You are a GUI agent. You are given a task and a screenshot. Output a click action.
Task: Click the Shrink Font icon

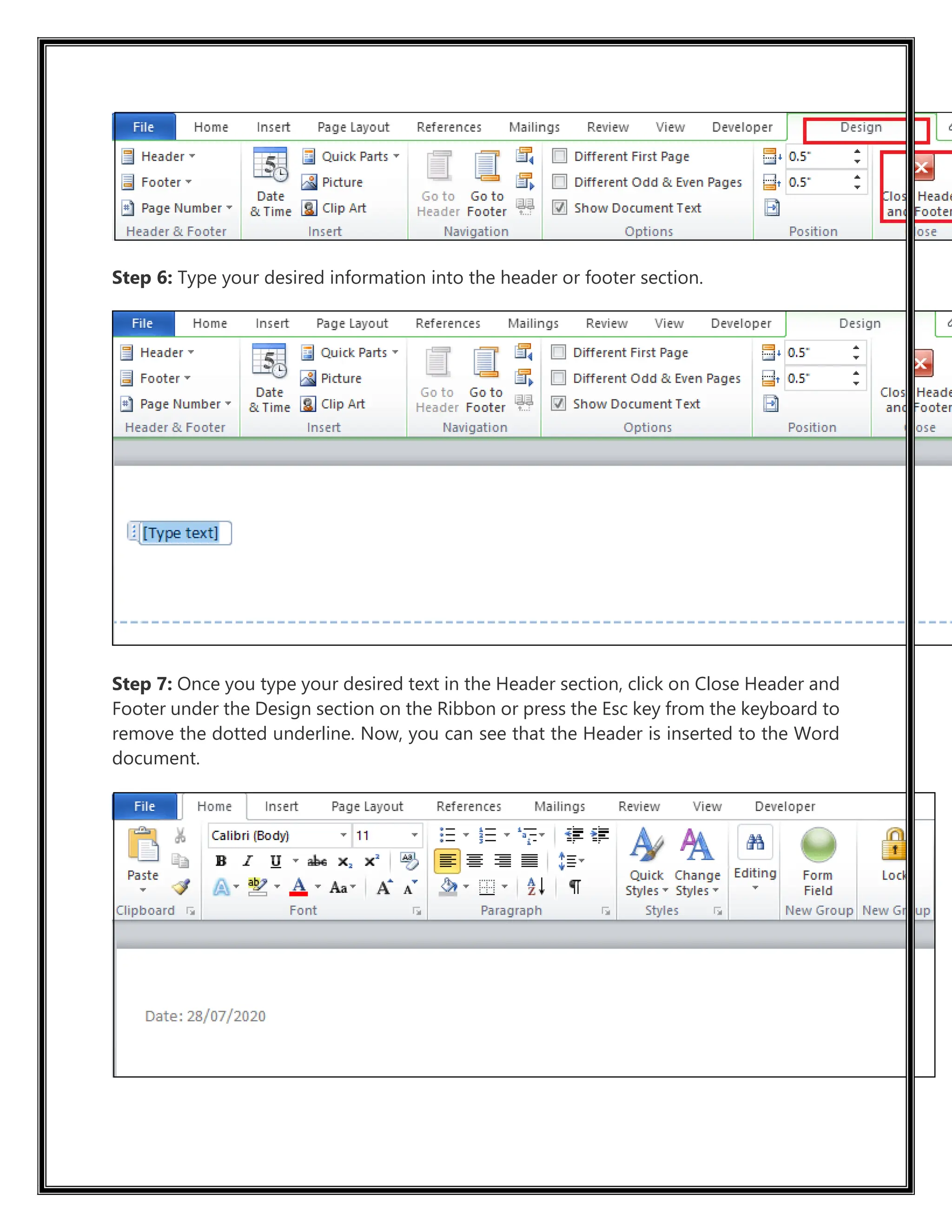[x=410, y=888]
